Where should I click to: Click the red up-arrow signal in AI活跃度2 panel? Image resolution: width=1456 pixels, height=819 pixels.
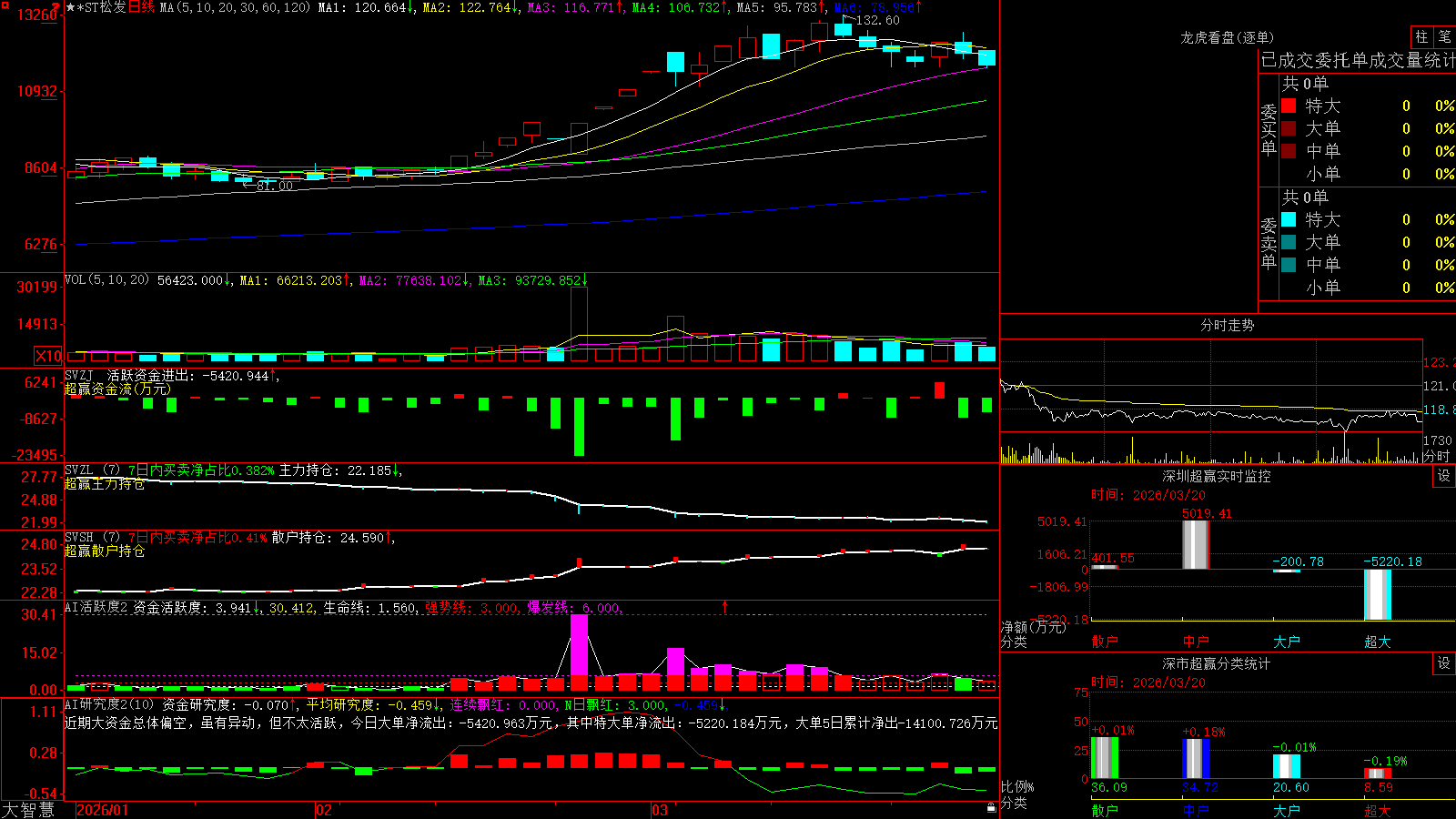point(724,607)
